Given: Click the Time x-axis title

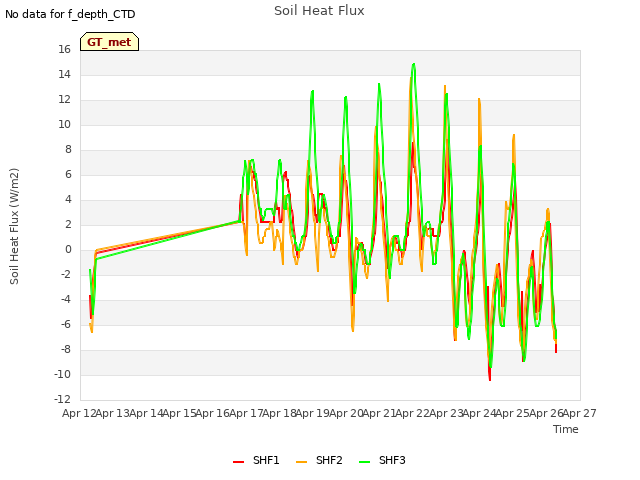Looking at the screenshot, I should (566, 429).
